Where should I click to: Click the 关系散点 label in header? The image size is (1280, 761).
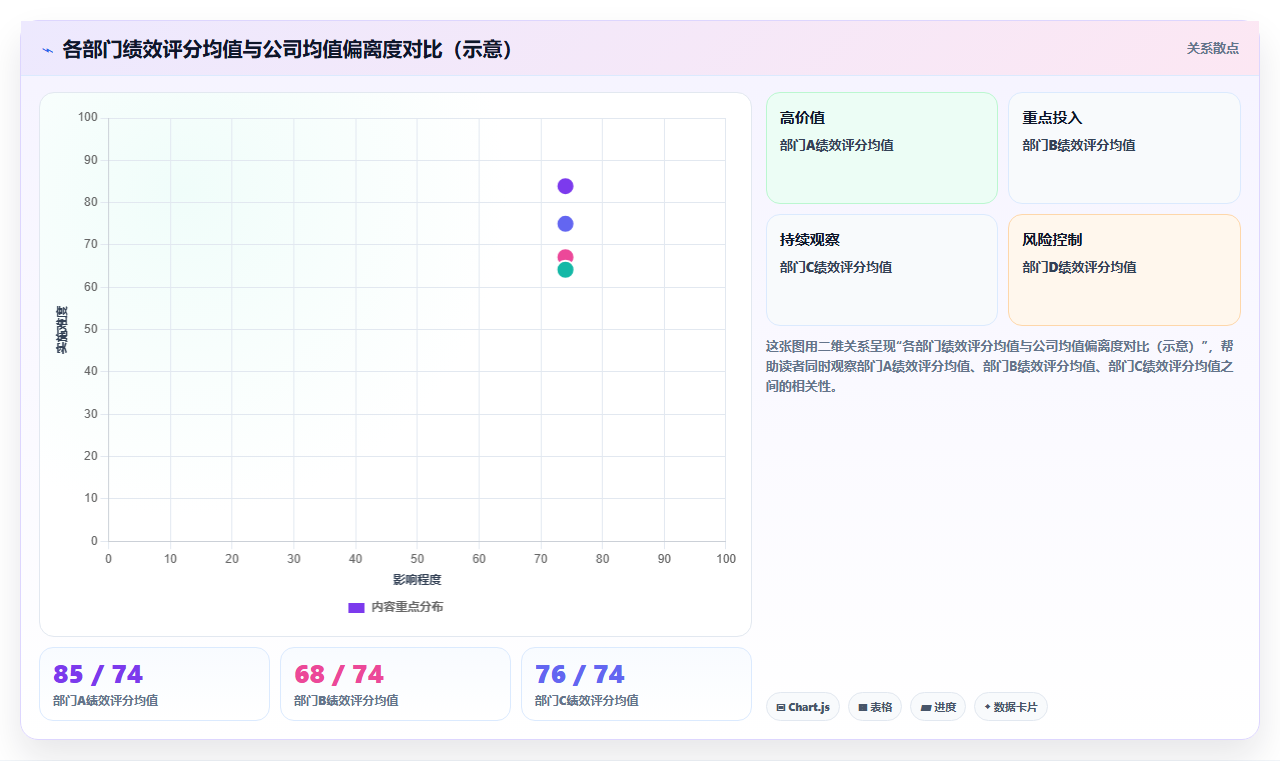point(1212,48)
